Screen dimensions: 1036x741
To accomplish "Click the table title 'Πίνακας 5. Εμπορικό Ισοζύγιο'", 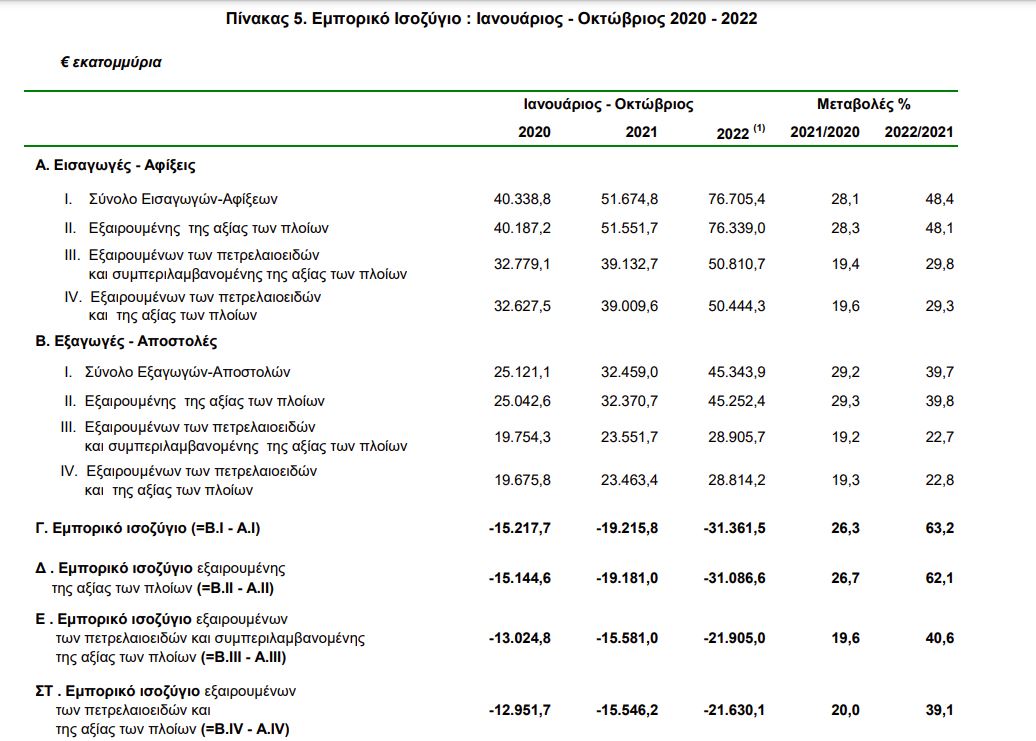I will click(344, 18).
